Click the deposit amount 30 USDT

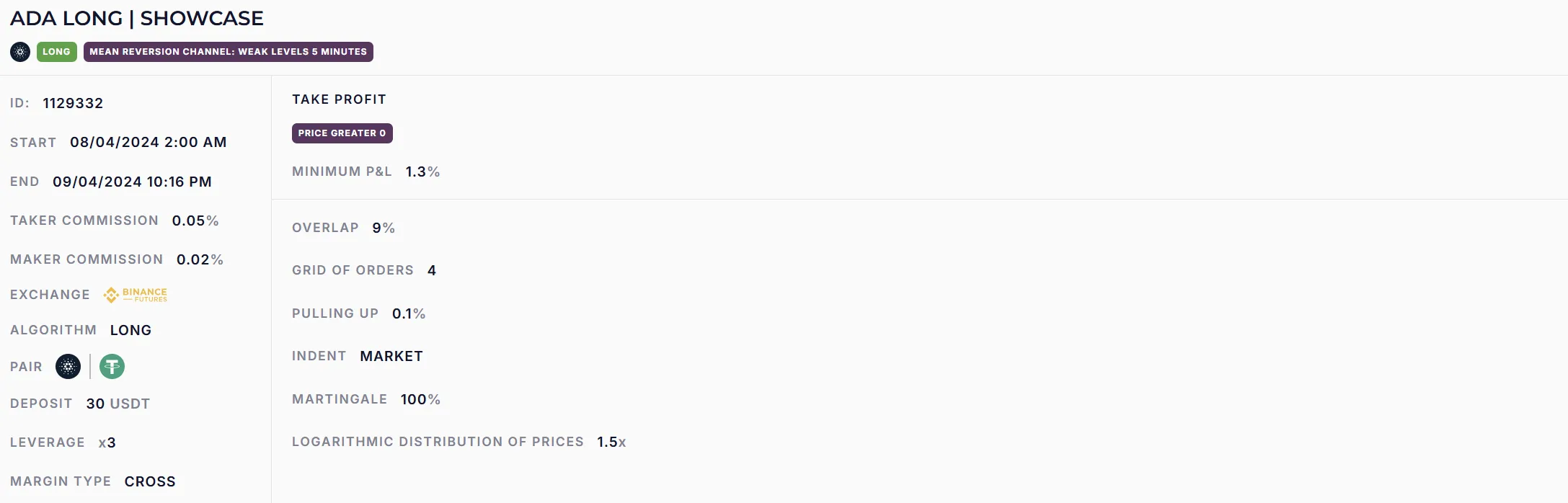pos(118,404)
